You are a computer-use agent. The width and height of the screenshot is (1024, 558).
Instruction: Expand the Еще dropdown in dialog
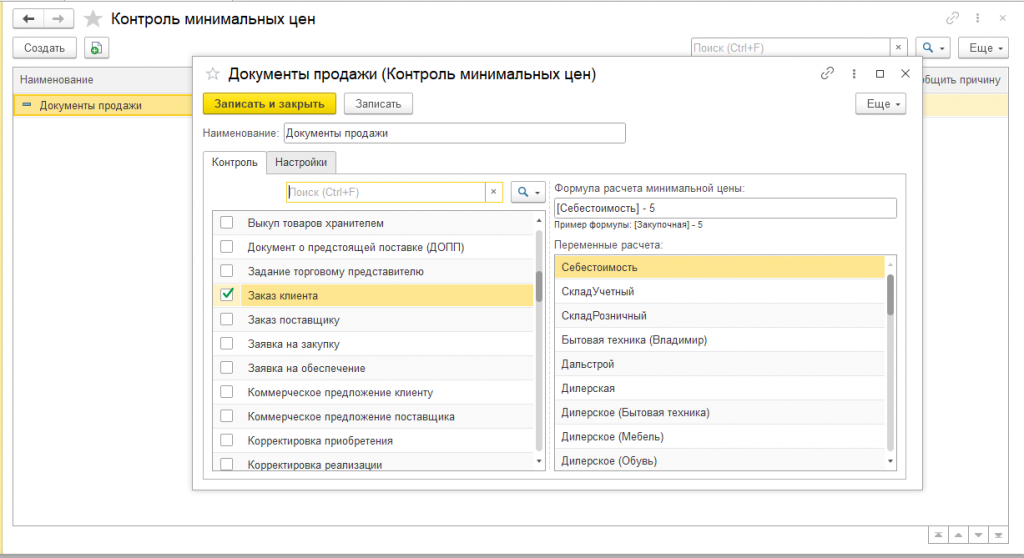[880, 104]
